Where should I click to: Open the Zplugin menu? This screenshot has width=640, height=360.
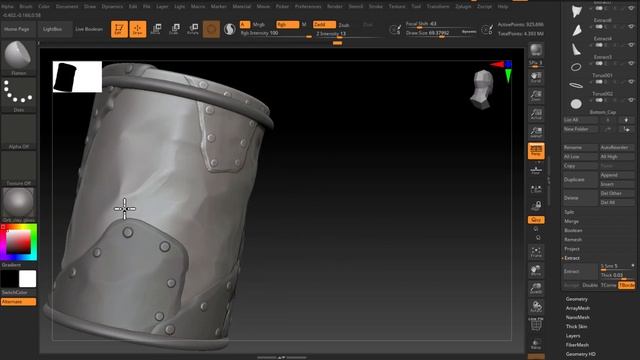(463, 7)
